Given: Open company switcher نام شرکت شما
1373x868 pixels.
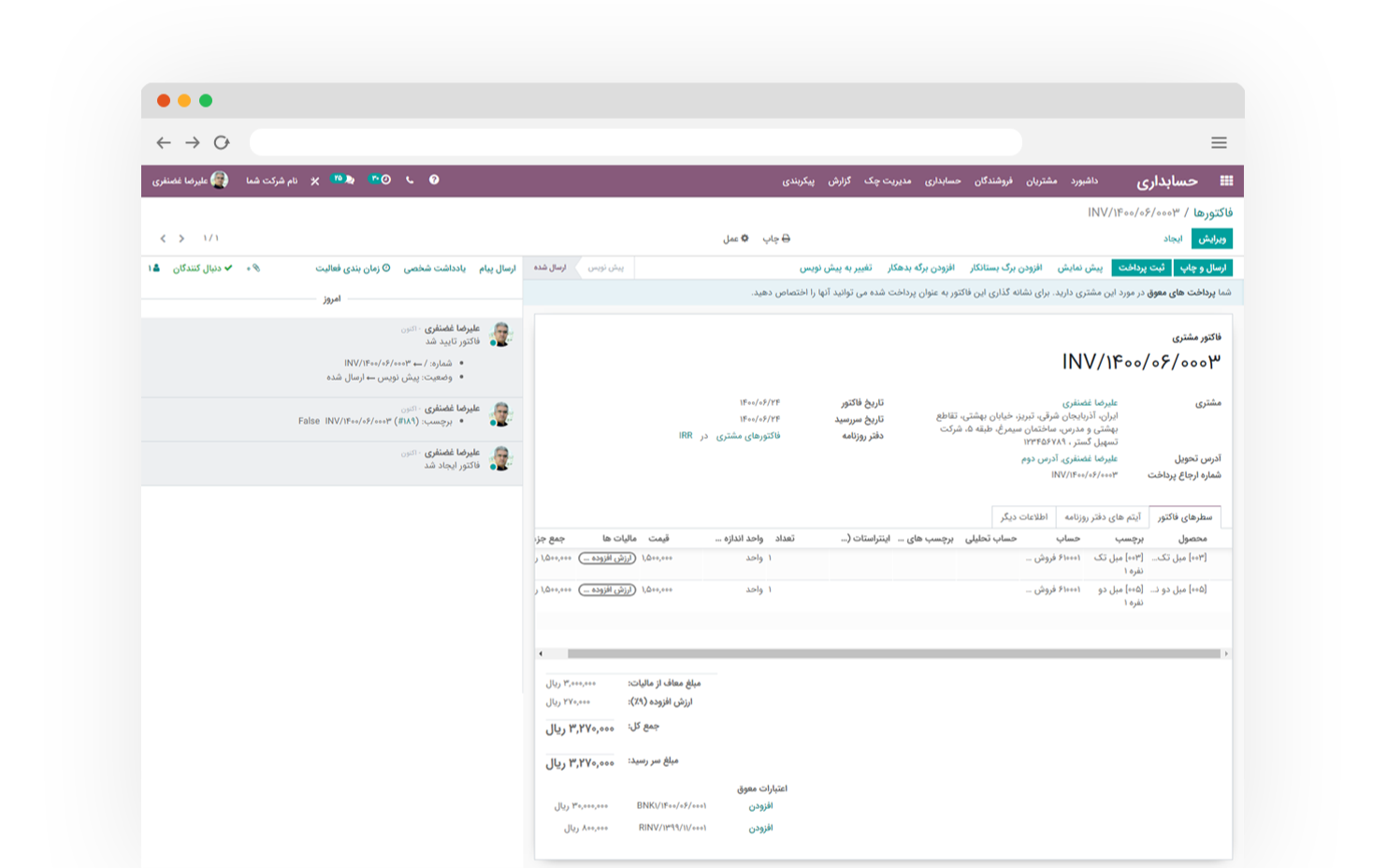Looking at the screenshot, I should pos(272,181).
